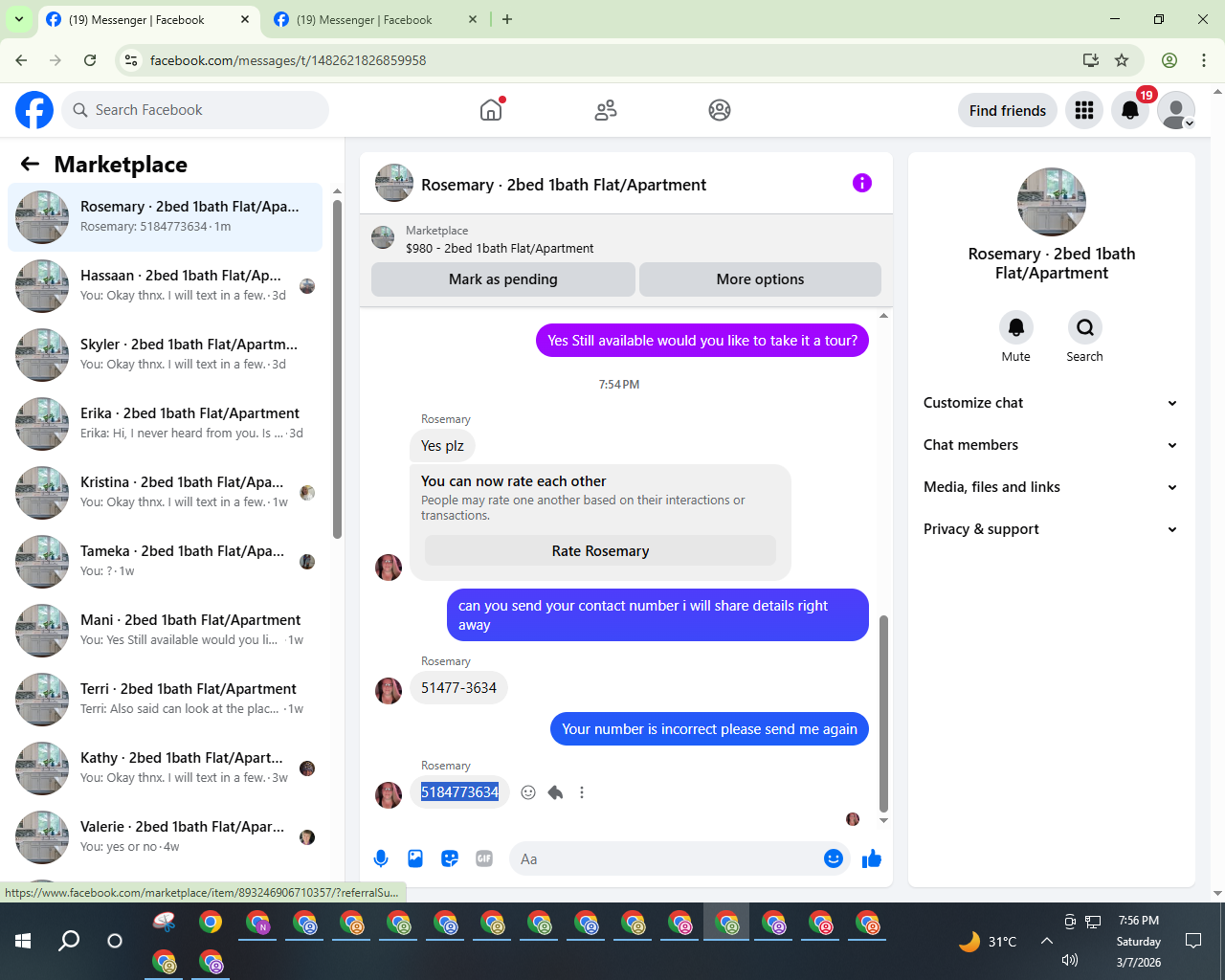This screenshot has width=1225, height=980.
Task: Expand the Privacy & support section
Action: pyautogui.click(x=1052, y=529)
